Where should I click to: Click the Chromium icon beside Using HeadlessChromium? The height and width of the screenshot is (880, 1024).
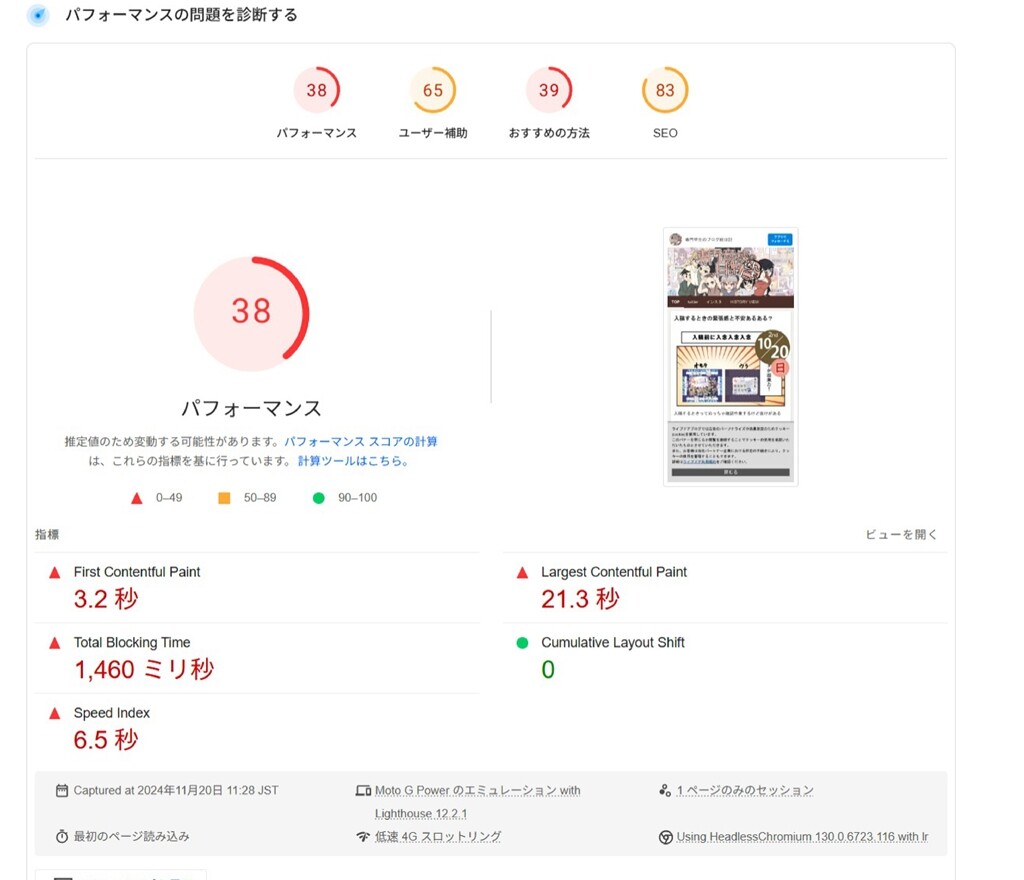tap(665, 837)
